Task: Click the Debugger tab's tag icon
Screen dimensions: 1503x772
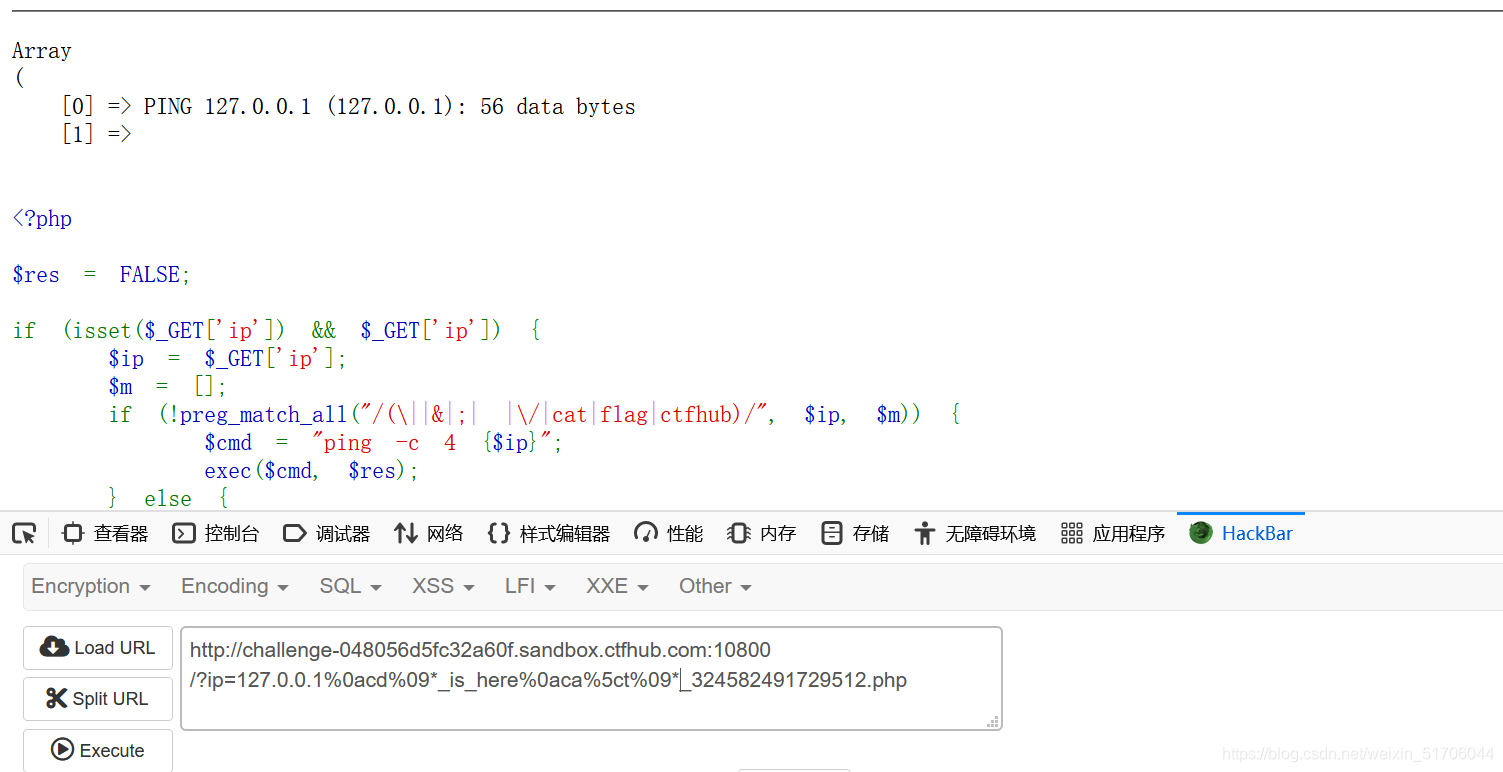Action: point(295,534)
